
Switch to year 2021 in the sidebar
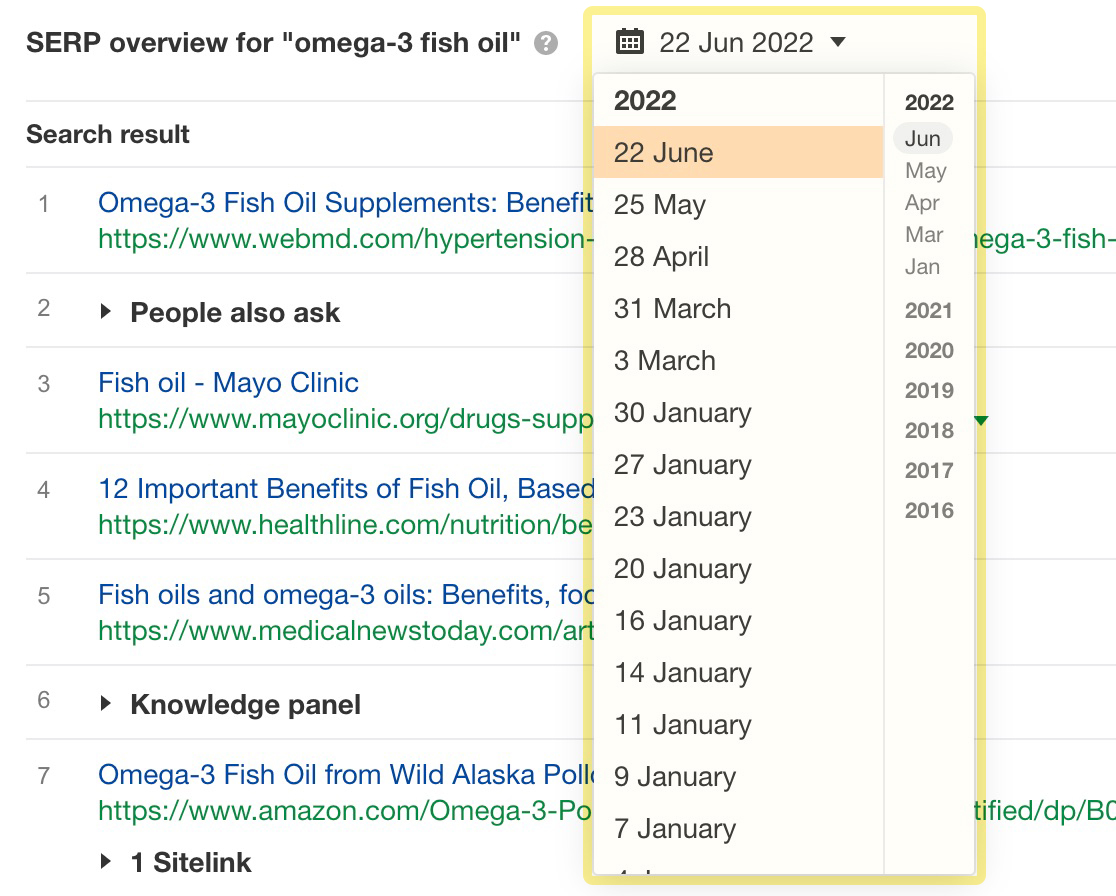pyautogui.click(x=927, y=310)
